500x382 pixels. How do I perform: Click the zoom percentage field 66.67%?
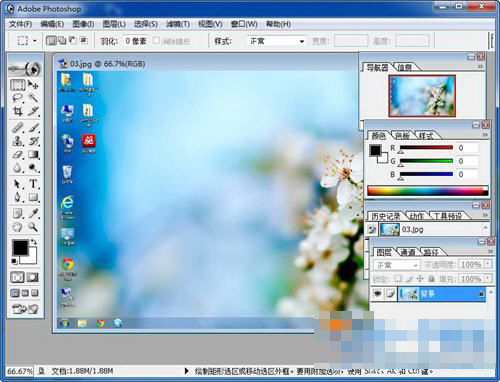point(20,371)
